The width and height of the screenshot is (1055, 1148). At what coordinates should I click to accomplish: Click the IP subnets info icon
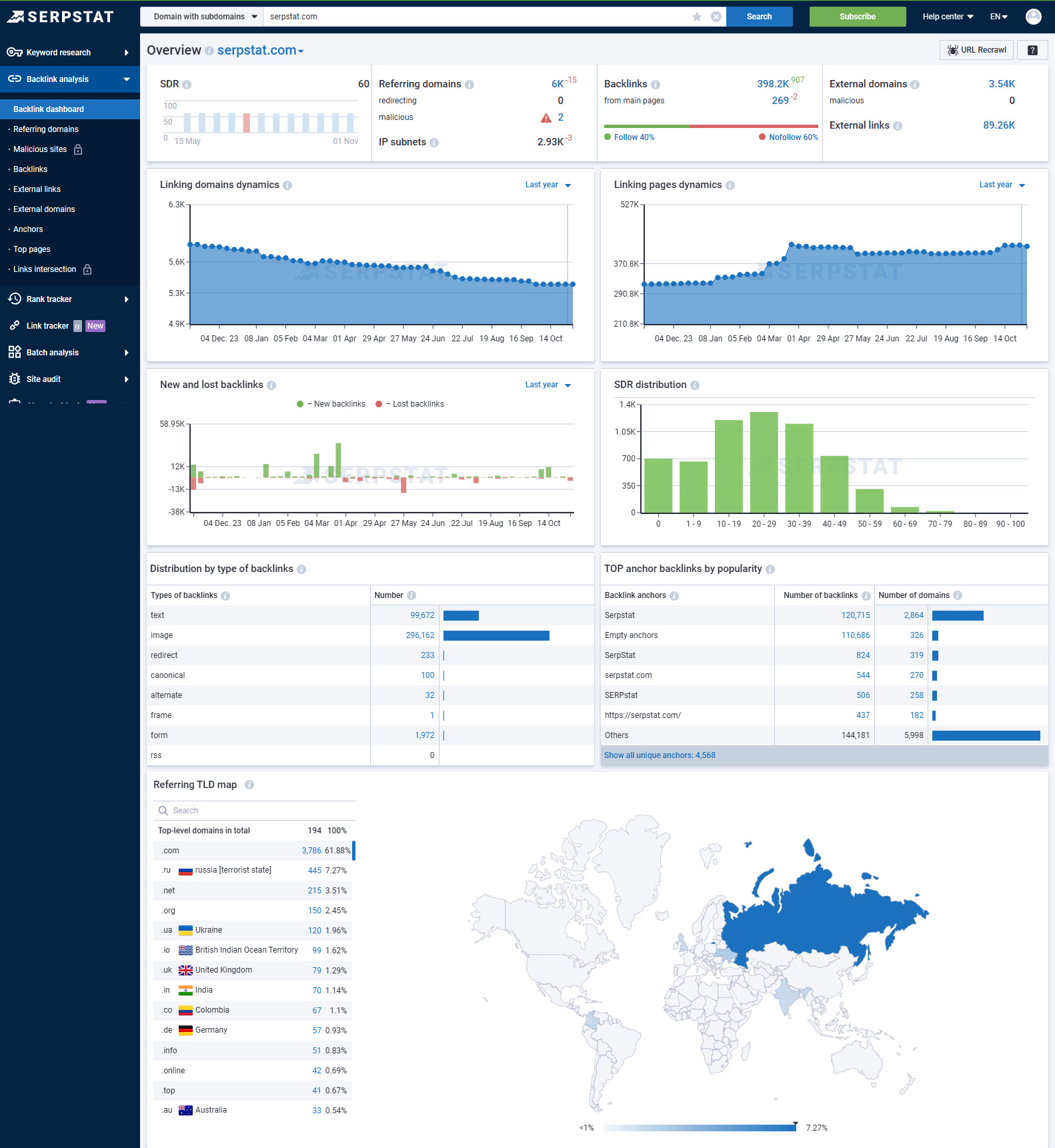(434, 143)
